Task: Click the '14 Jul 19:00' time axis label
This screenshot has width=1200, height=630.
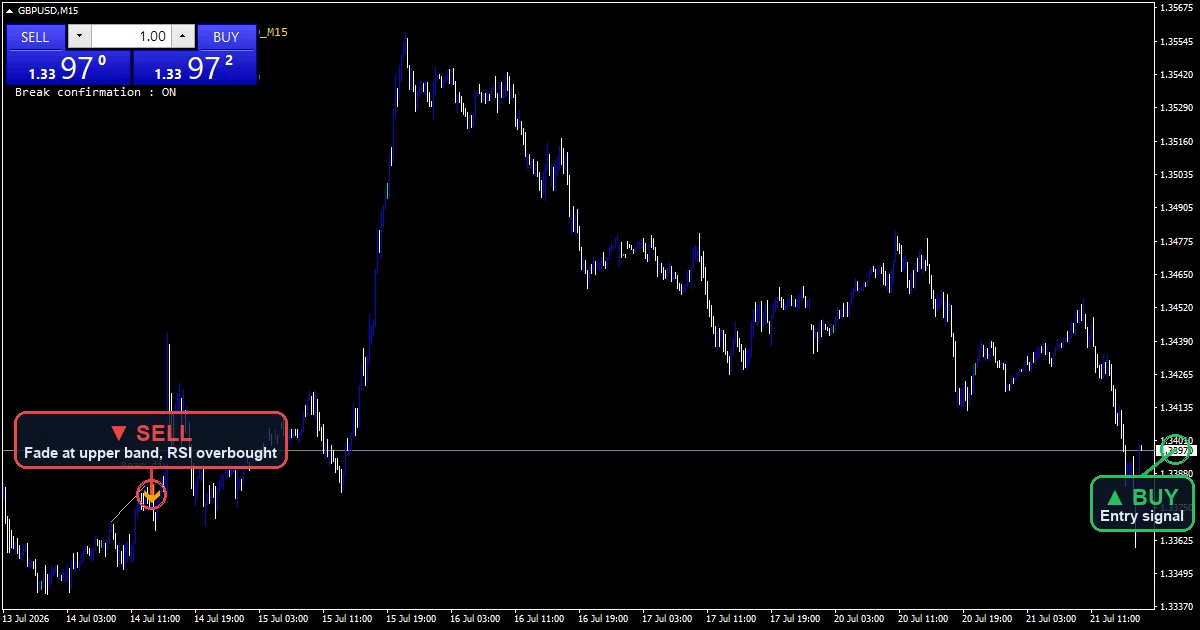Action: point(220,619)
